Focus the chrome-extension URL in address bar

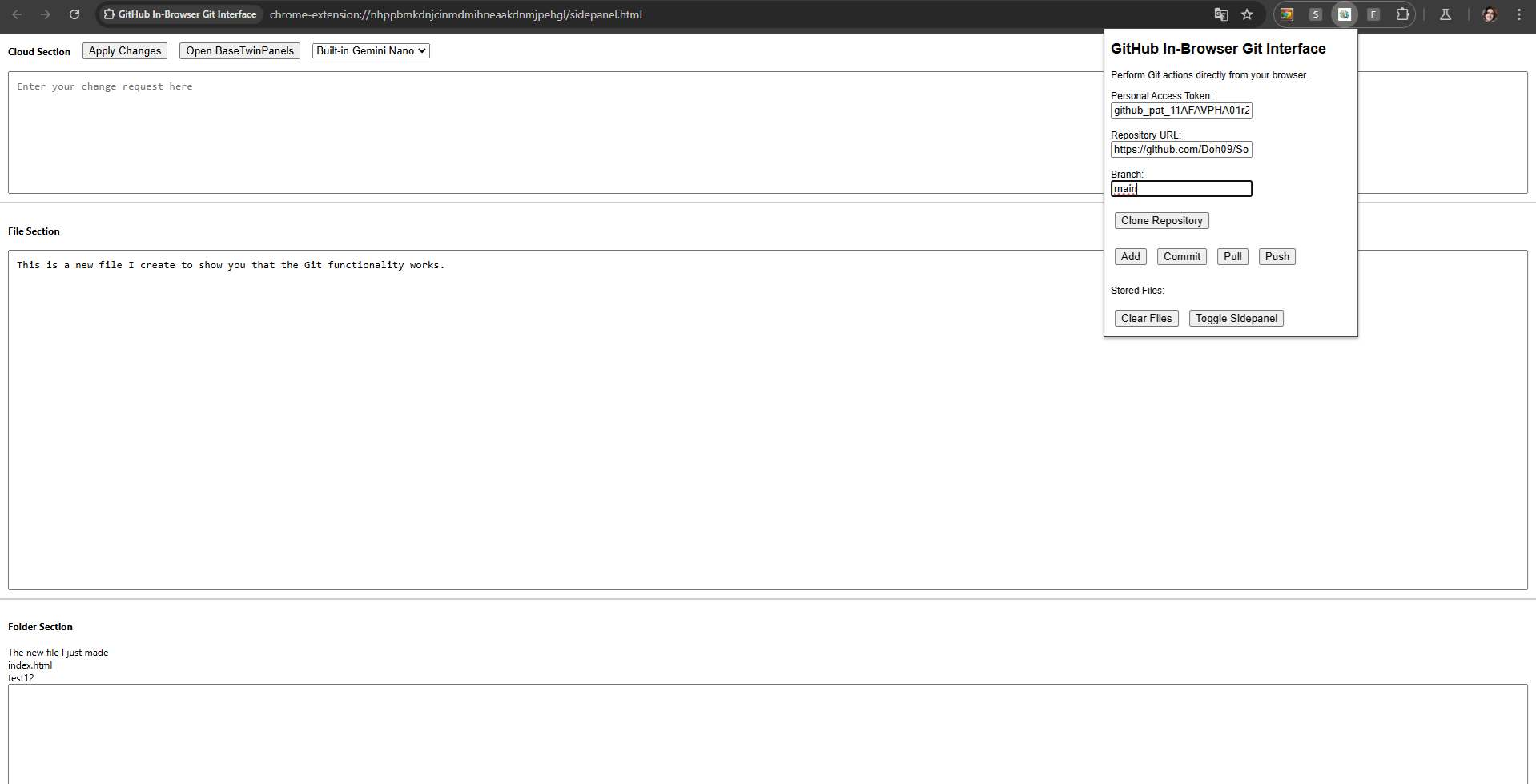(456, 14)
